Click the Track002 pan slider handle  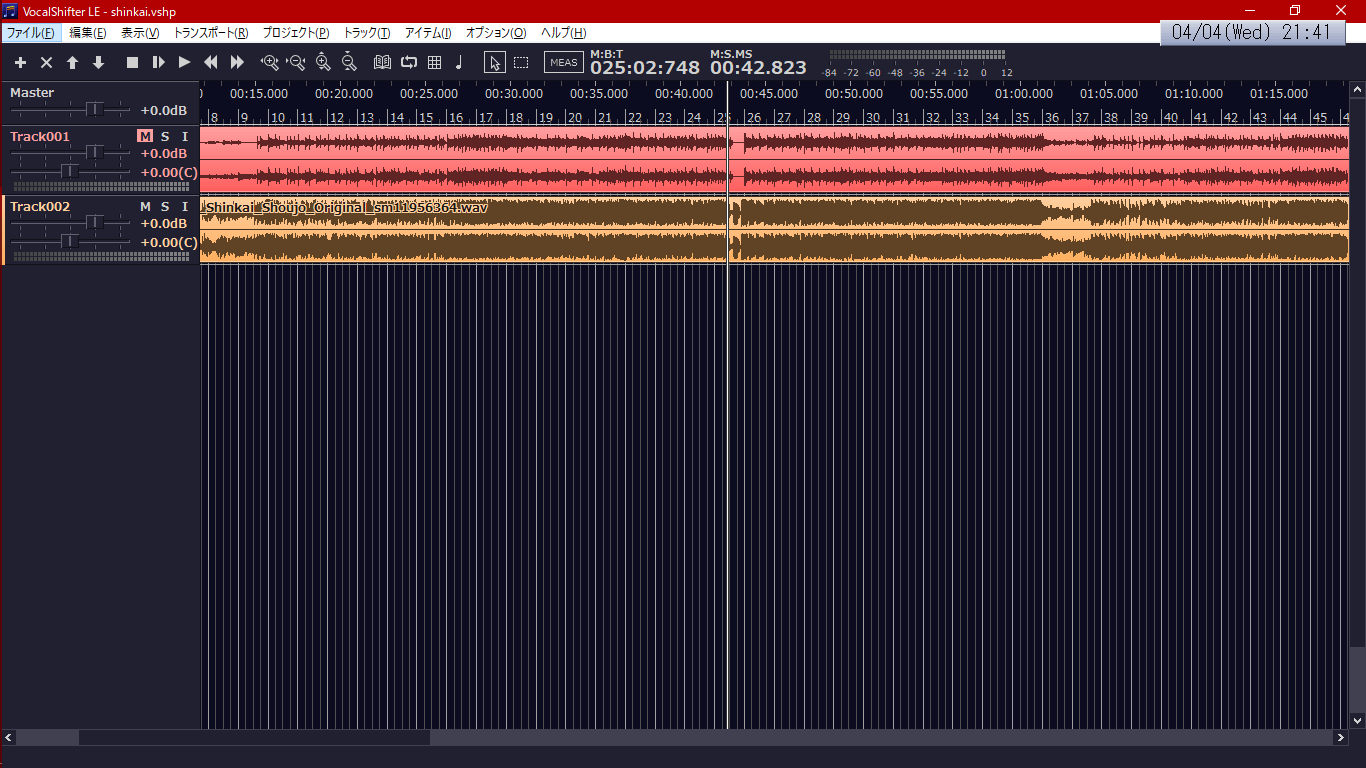click(x=70, y=241)
